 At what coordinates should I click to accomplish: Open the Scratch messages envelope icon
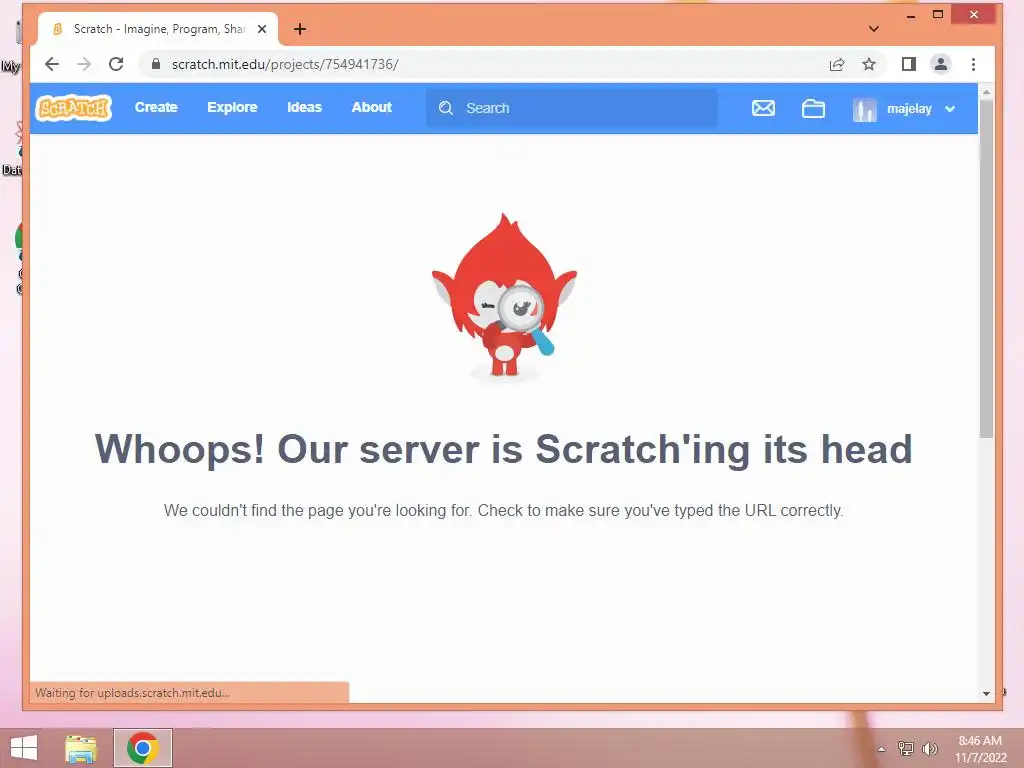[x=763, y=108]
